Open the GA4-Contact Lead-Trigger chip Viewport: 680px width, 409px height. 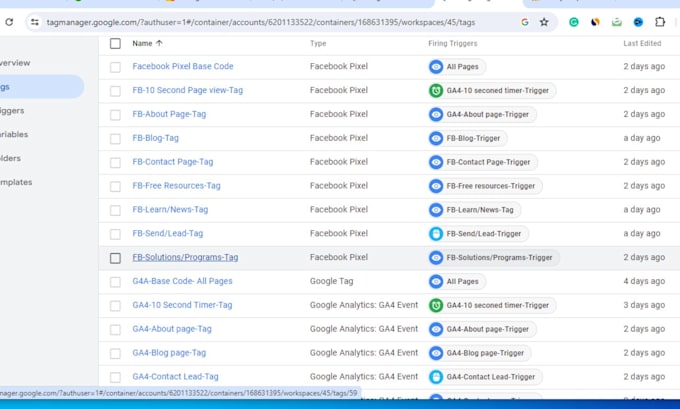point(485,377)
